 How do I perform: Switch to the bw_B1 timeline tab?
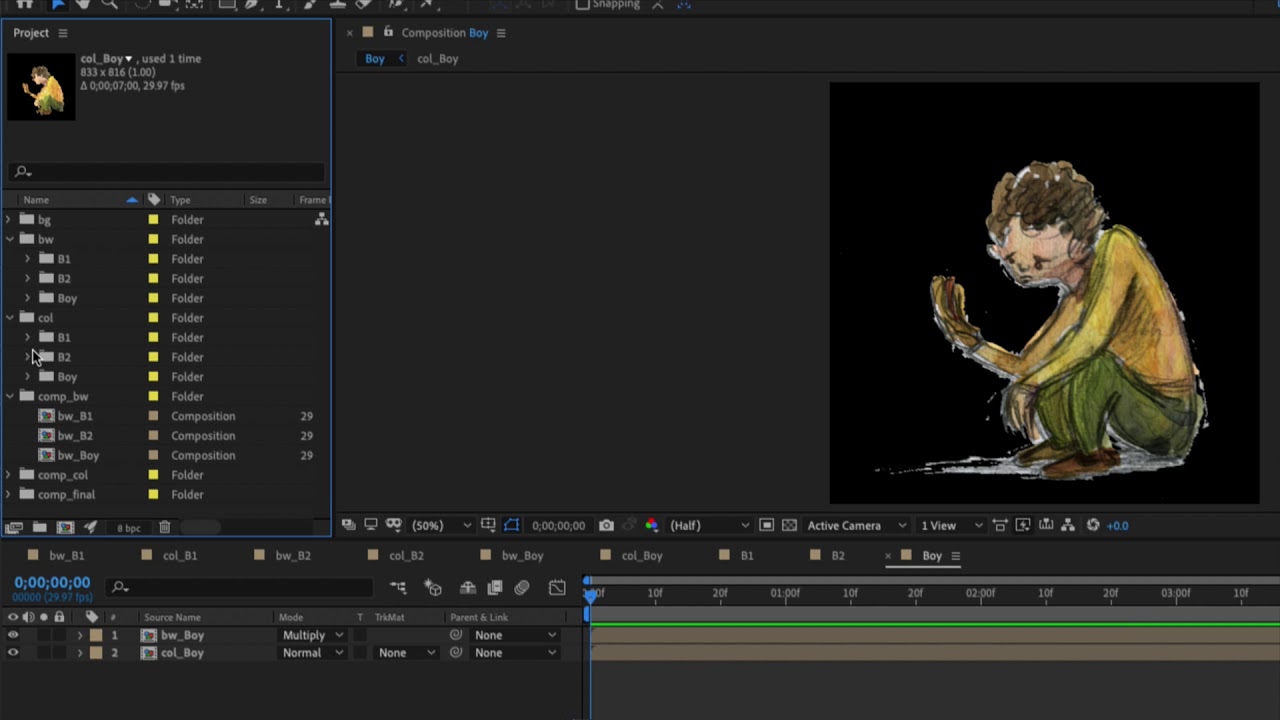coord(67,556)
